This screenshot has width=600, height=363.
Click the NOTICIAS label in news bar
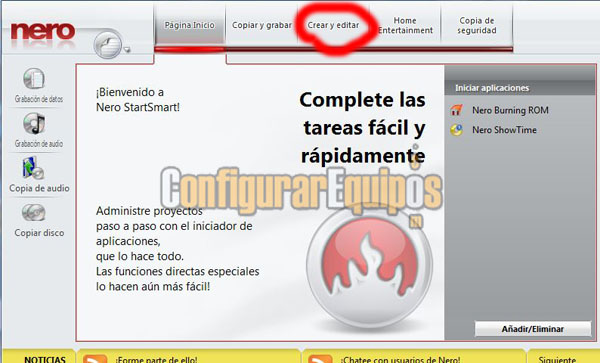pos(45,360)
